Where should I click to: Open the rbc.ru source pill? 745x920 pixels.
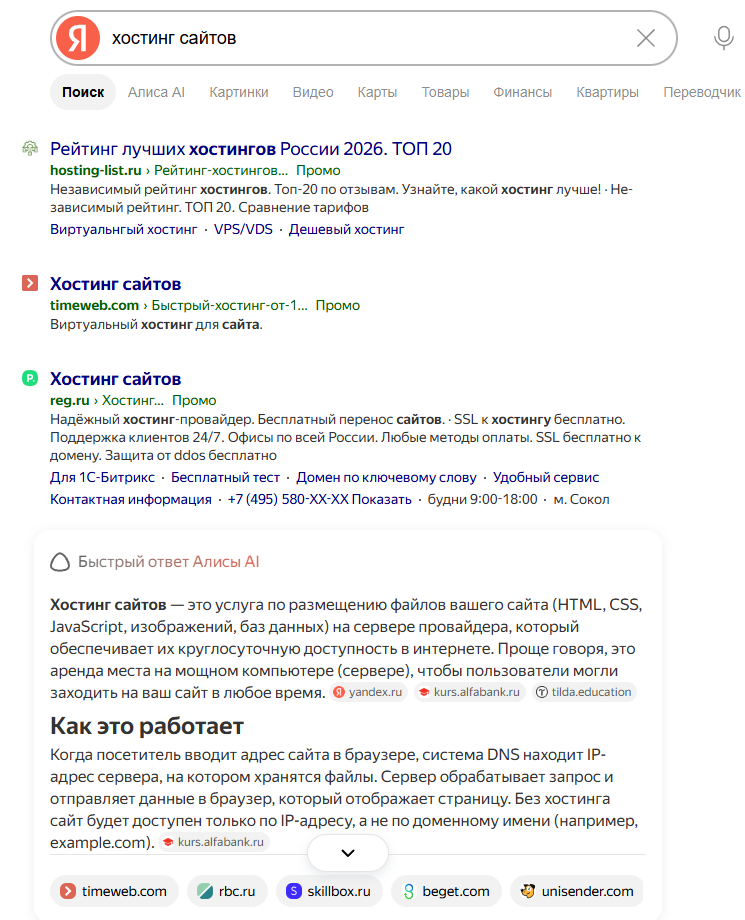(x=227, y=891)
